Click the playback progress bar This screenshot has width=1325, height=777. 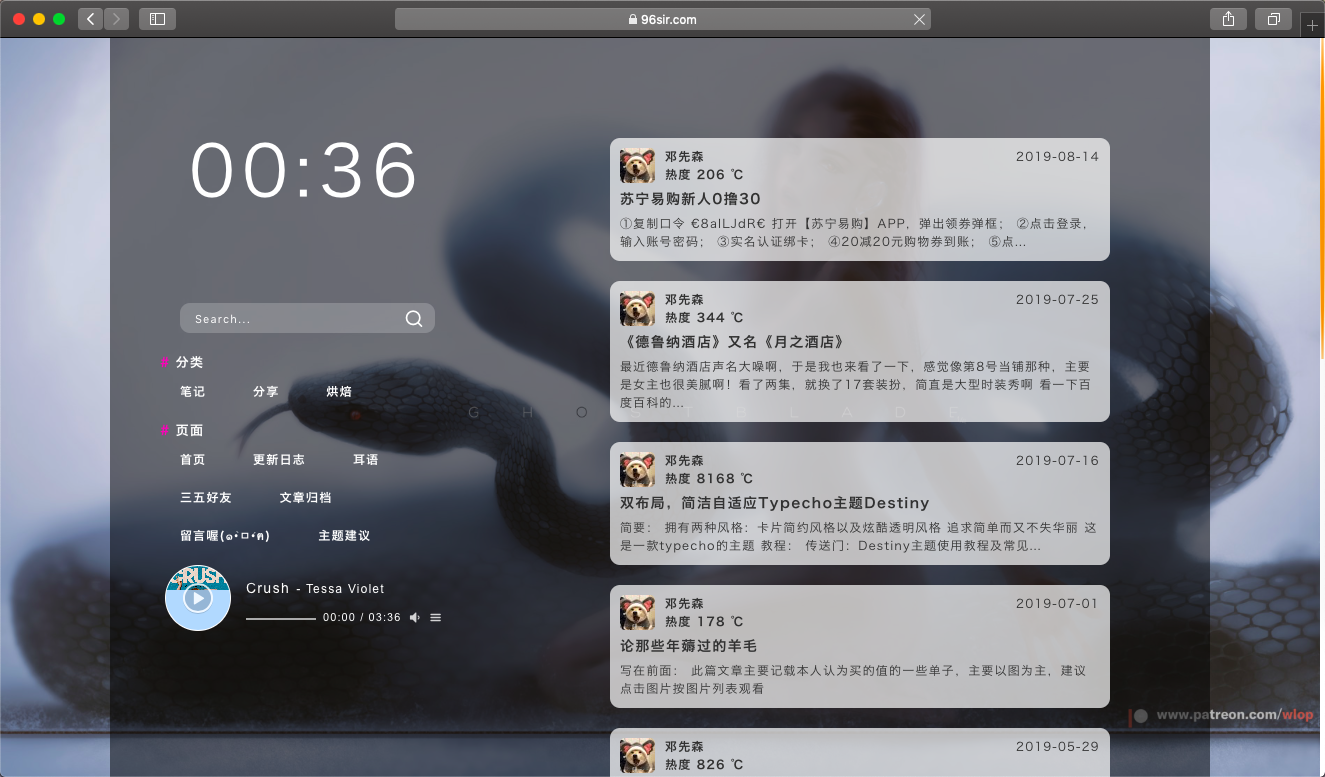(280, 617)
